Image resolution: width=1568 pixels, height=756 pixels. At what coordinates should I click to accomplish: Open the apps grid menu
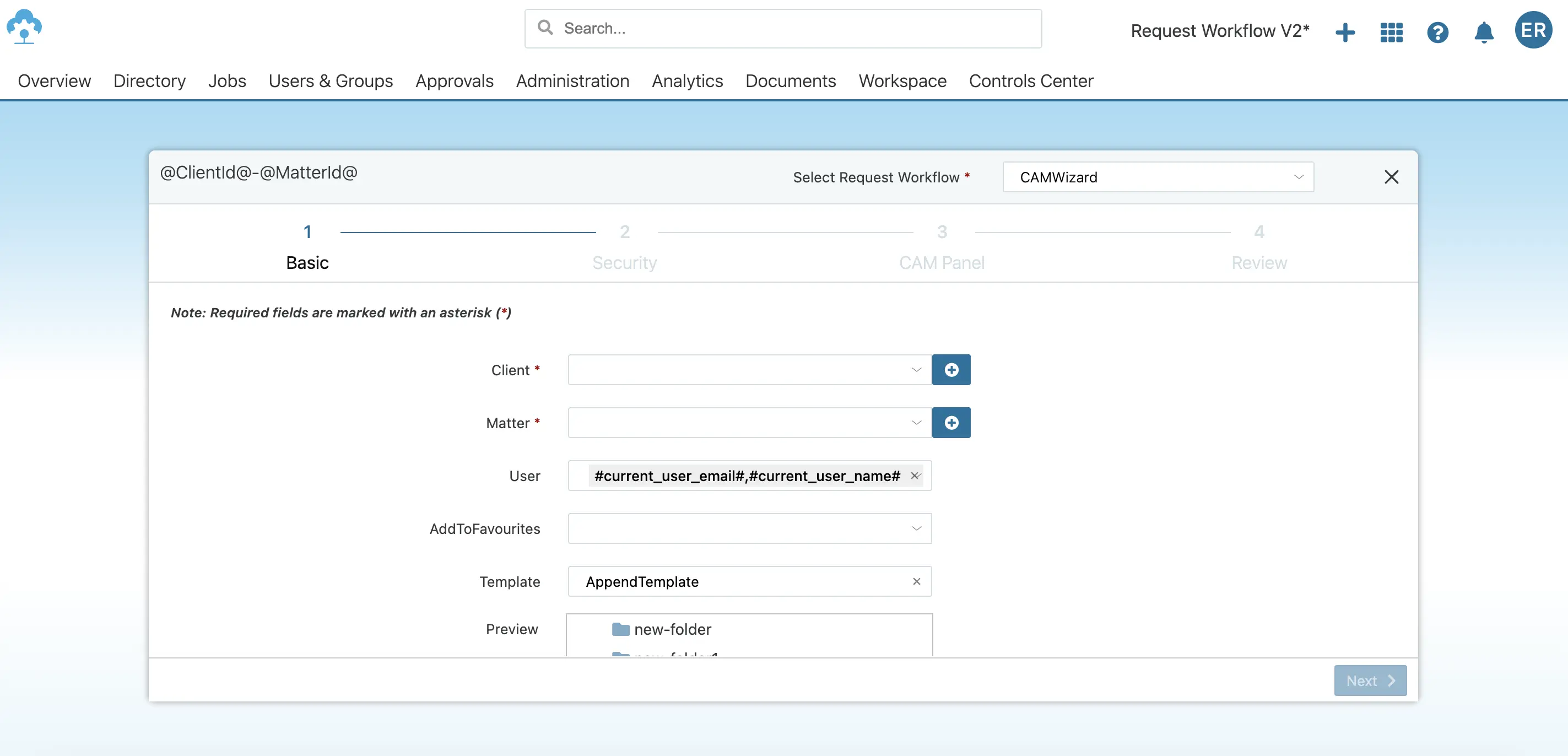[x=1392, y=33]
